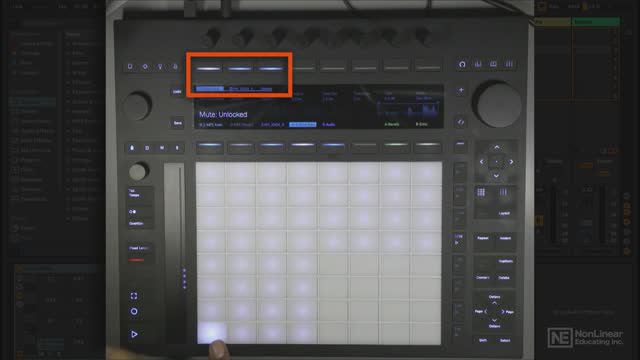
Task: Tap the d-pad up arrow
Action: point(497,147)
